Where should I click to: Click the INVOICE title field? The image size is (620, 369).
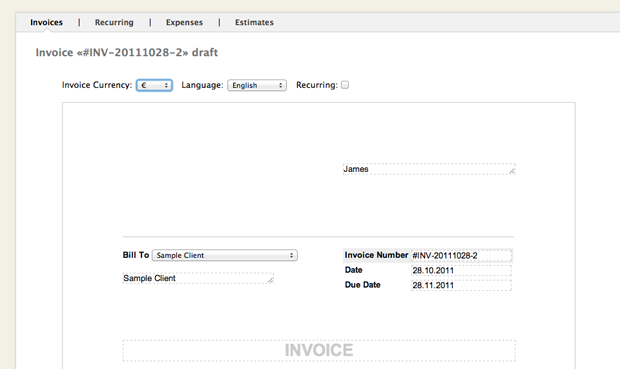coord(319,350)
